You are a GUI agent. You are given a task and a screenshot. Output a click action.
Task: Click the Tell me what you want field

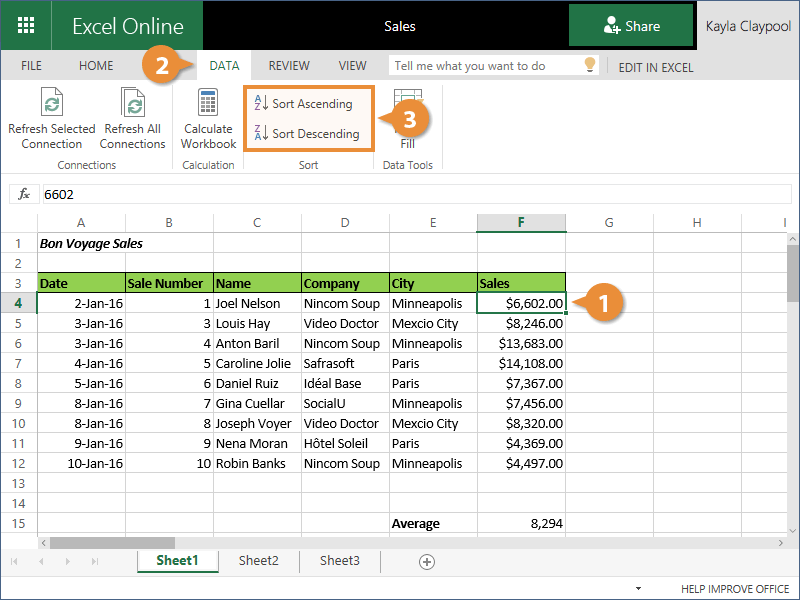(485, 66)
